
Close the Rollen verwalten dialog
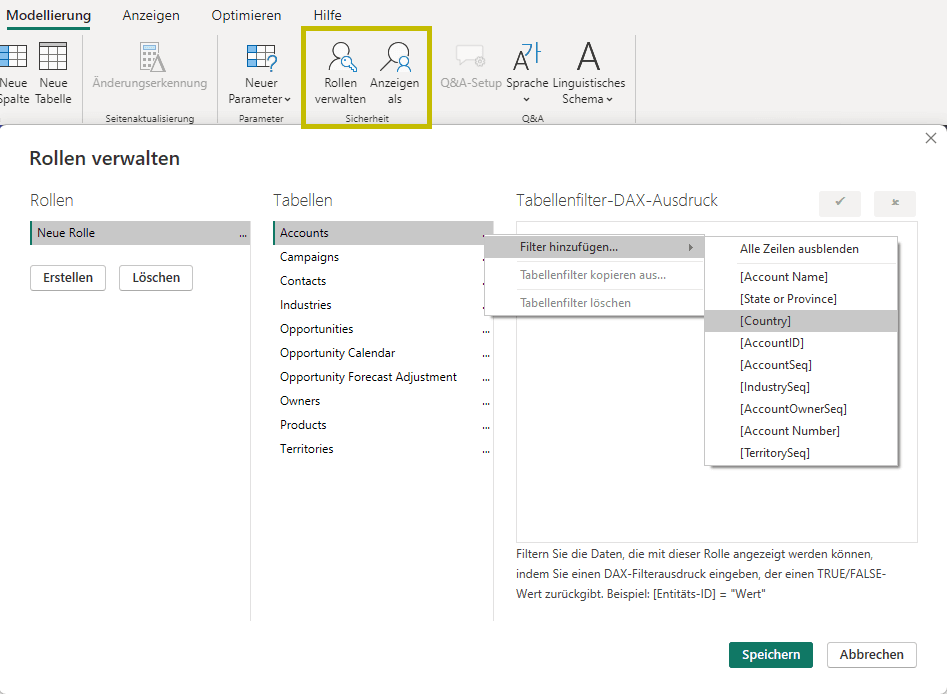930,139
